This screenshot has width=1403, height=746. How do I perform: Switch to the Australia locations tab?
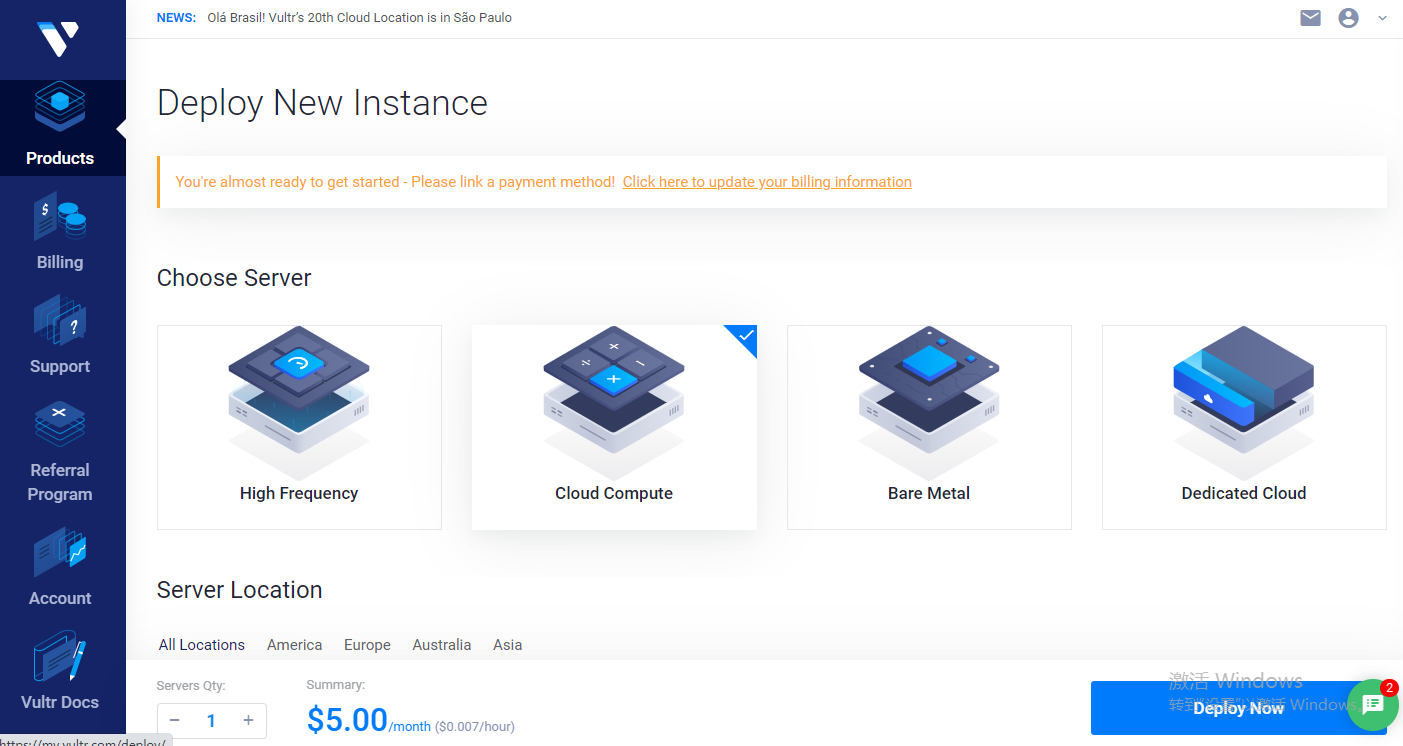click(442, 645)
